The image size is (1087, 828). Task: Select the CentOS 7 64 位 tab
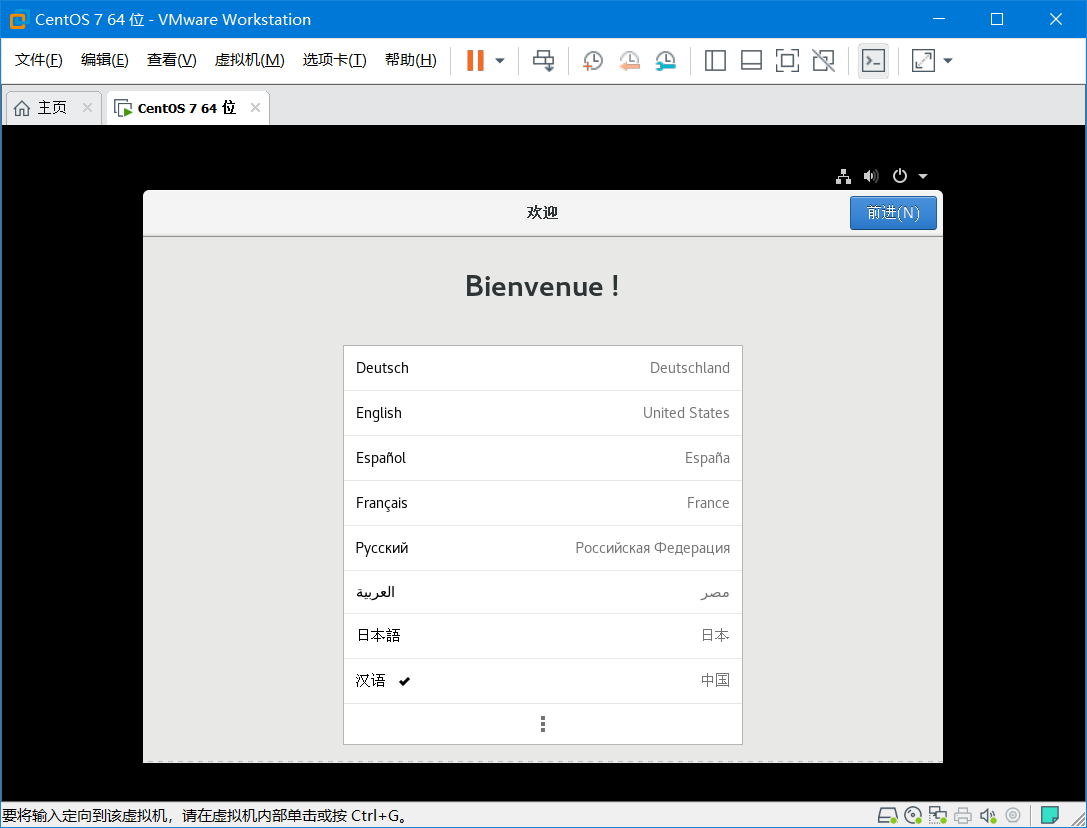click(x=186, y=108)
